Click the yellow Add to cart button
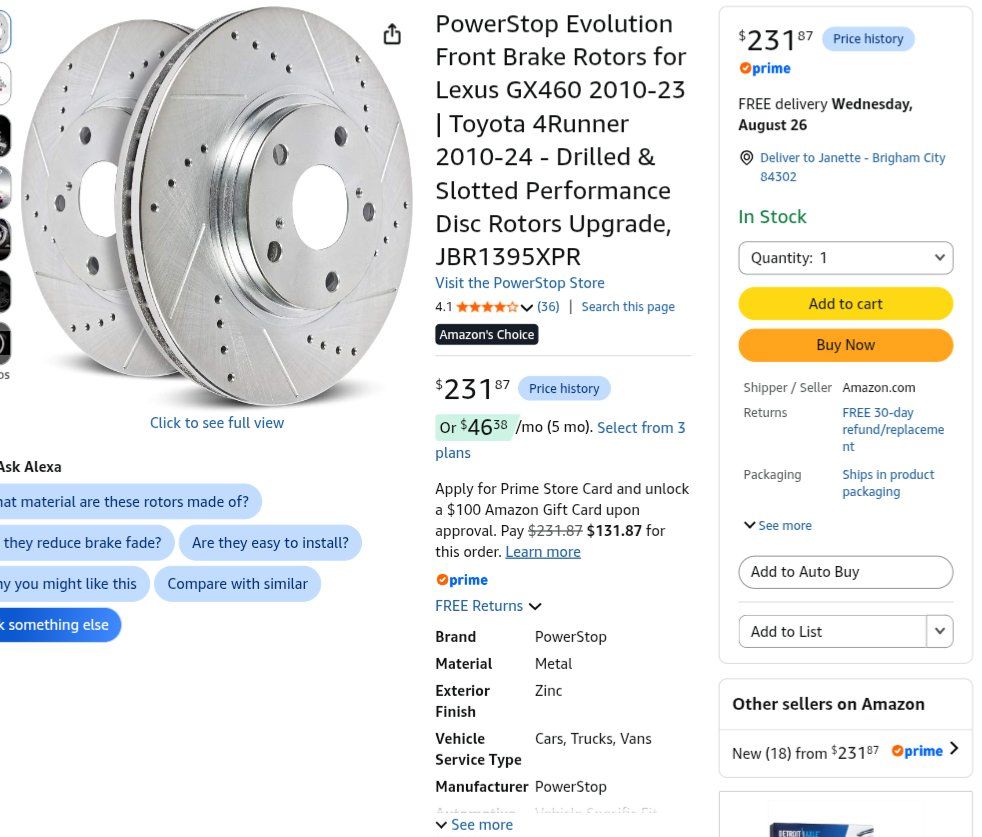Screen dimensions: 982x837 point(845,304)
